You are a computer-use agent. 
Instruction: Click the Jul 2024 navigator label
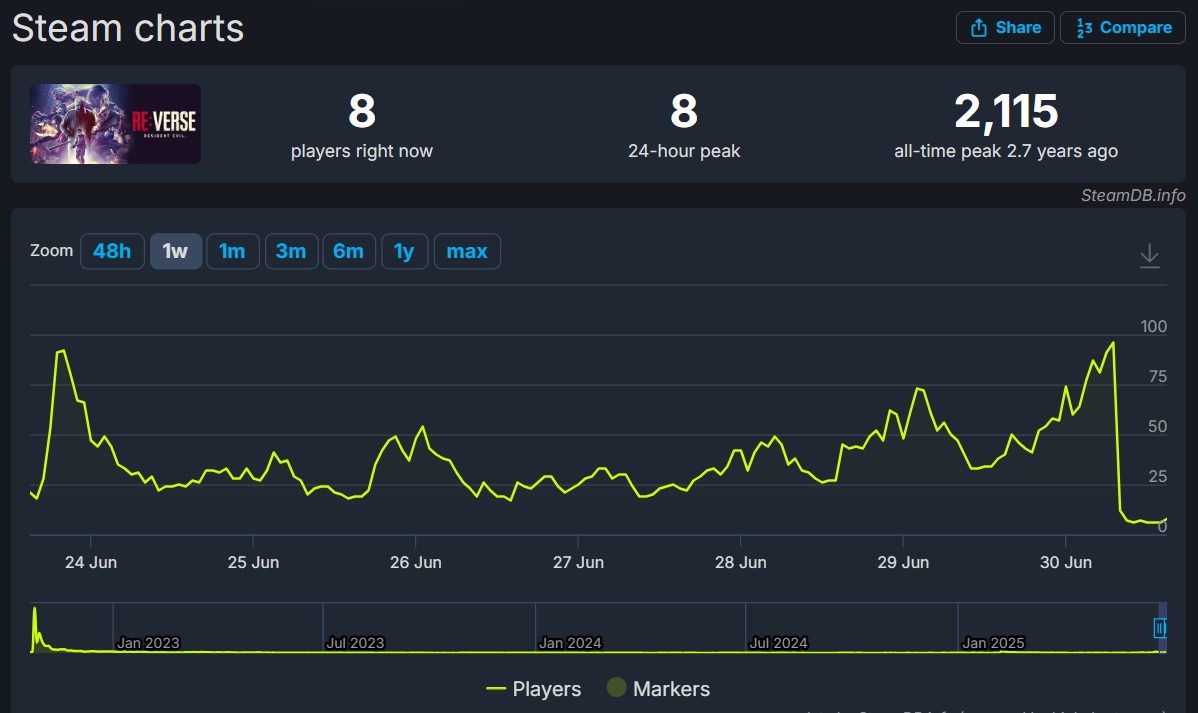(778, 643)
